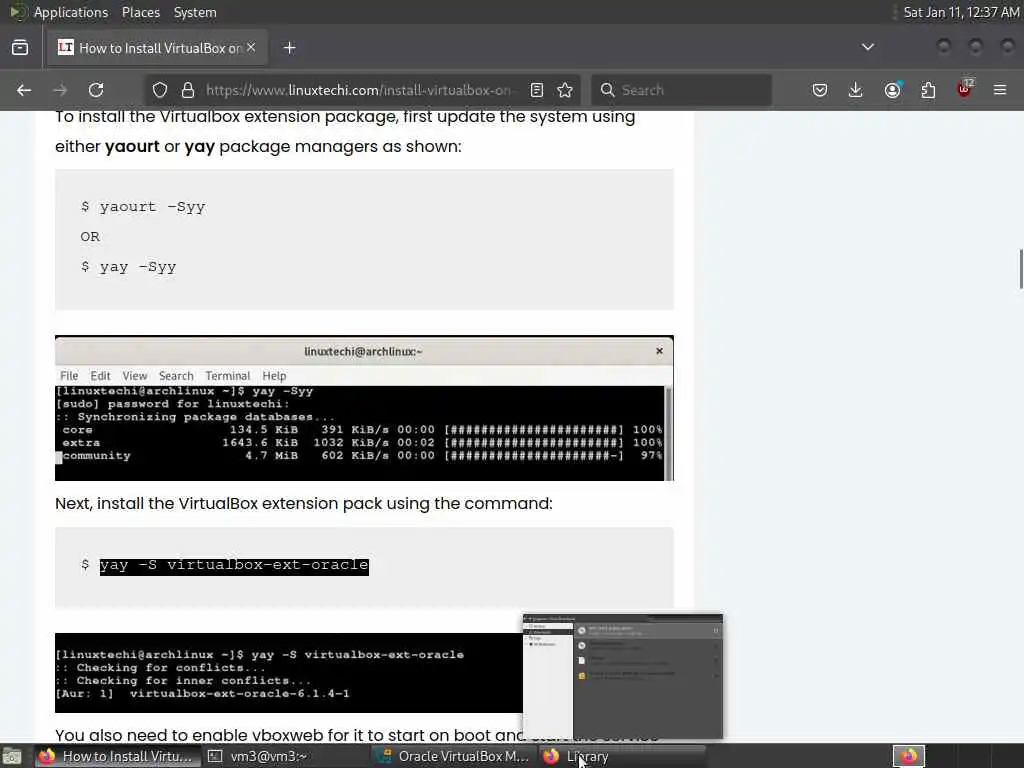Toggle reader view icon
Image resolution: width=1024 pixels, height=768 pixels.
pyautogui.click(x=537, y=90)
